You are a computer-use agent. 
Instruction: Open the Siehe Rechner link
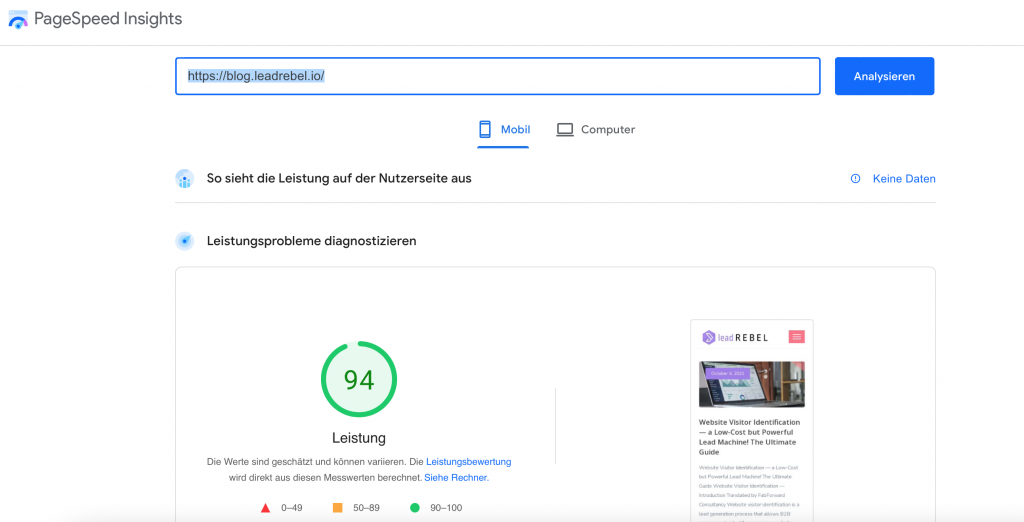456,478
